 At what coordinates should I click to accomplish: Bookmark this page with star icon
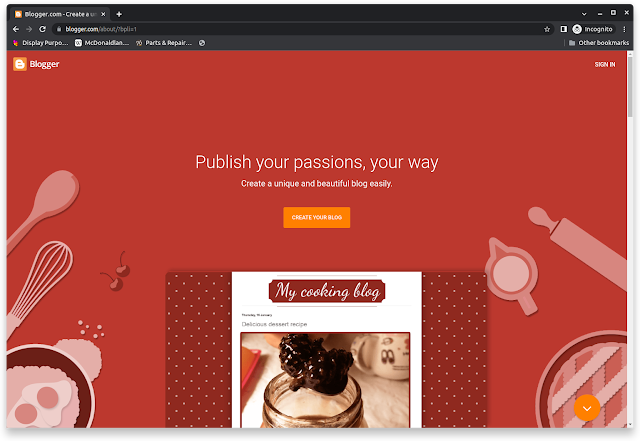click(547, 29)
